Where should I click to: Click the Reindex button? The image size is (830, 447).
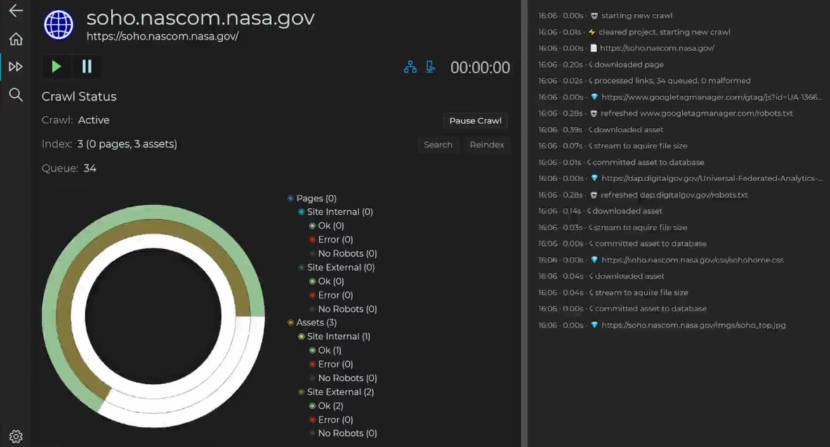pyautogui.click(x=487, y=145)
